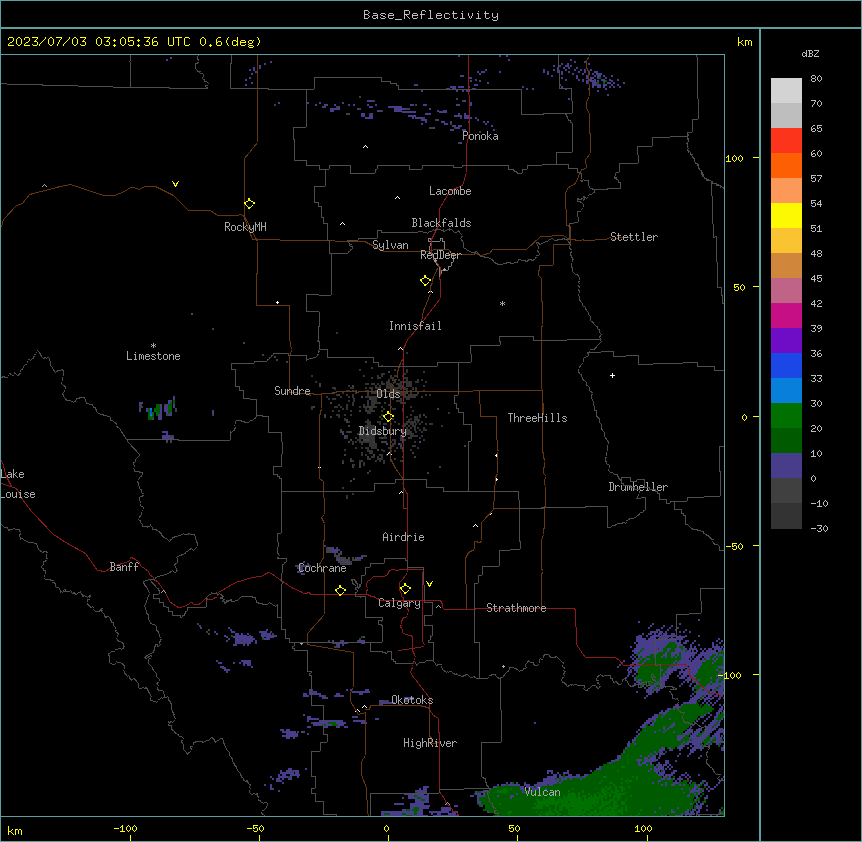Pick the orange 60-57 dBZ legend swatch
862x842 pixels.
coord(786,165)
